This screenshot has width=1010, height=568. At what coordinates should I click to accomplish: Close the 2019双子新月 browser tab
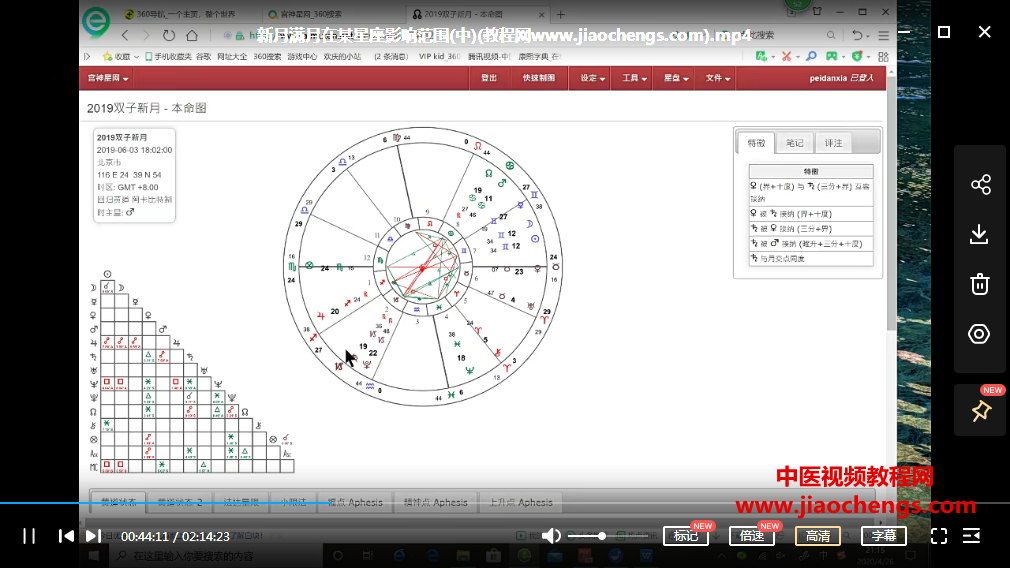point(541,14)
